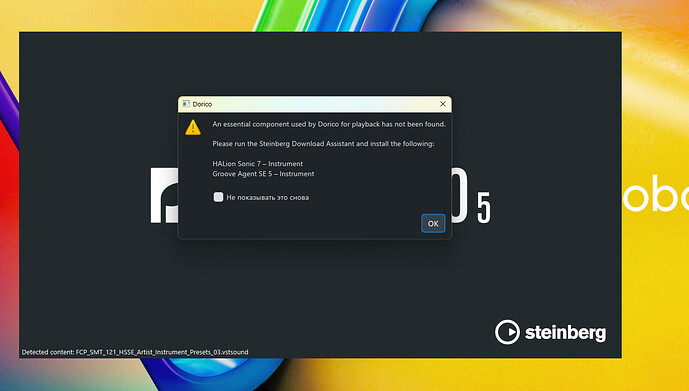Click the Detected content status text

click(135, 352)
